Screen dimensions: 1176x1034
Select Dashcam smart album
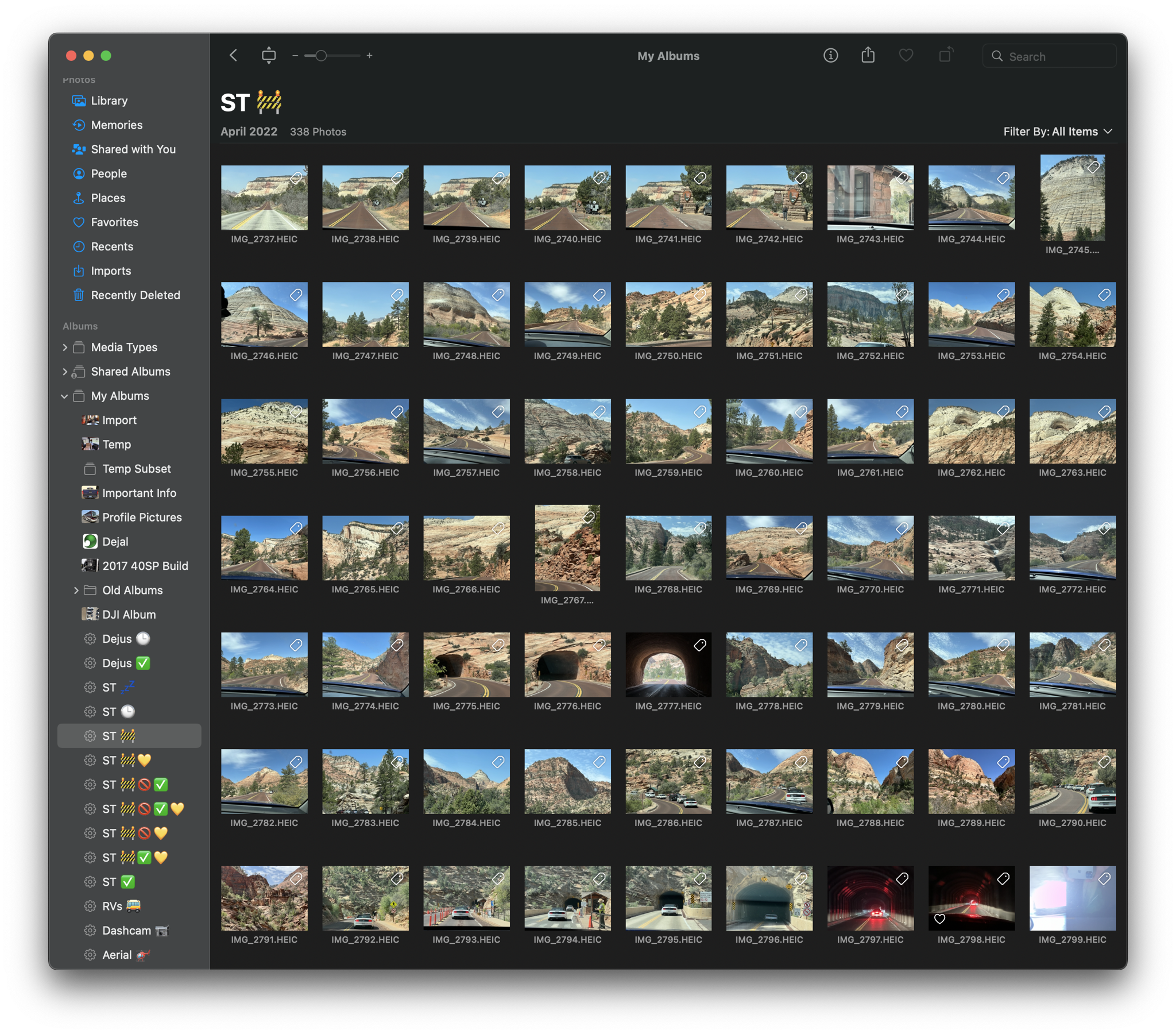coord(129,931)
